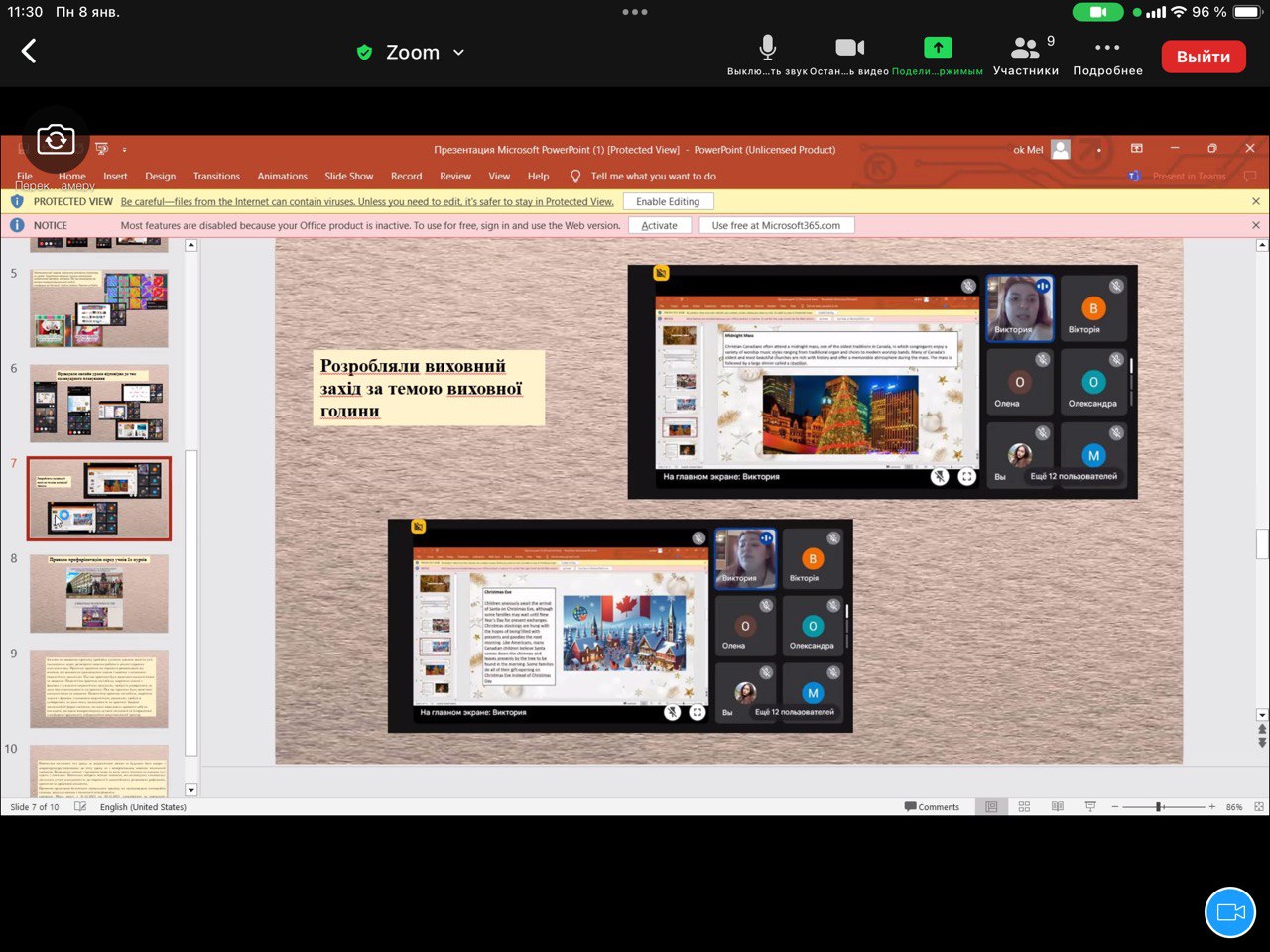The image size is (1270, 952).
Task: Click the slide title text box
Action: [429, 388]
